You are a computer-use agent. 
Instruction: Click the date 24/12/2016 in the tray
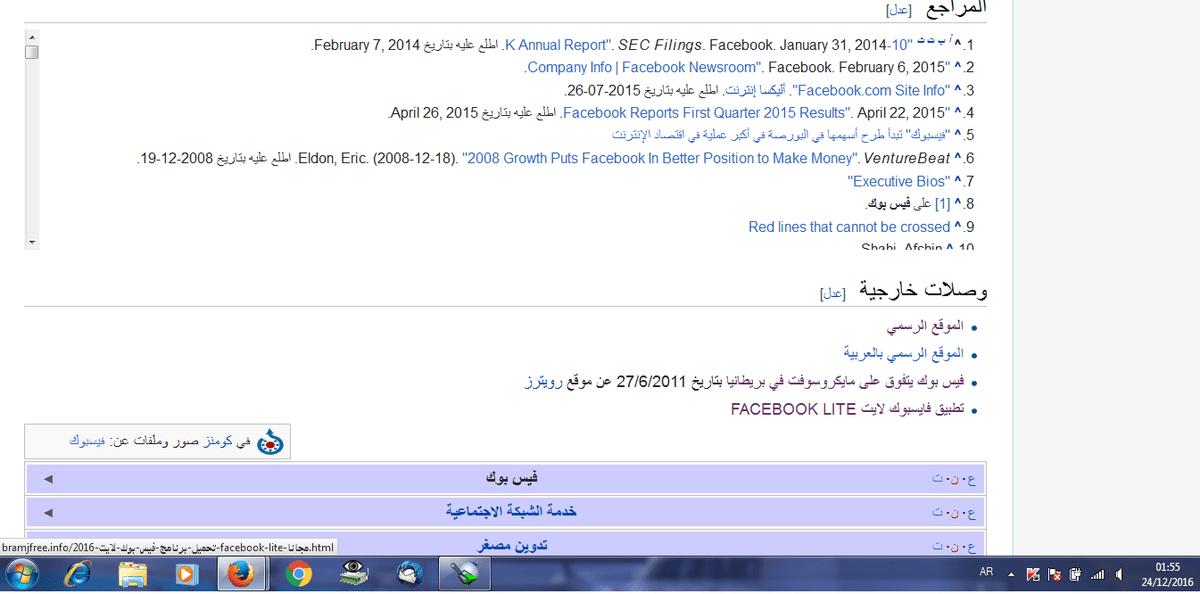click(x=1166, y=582)
